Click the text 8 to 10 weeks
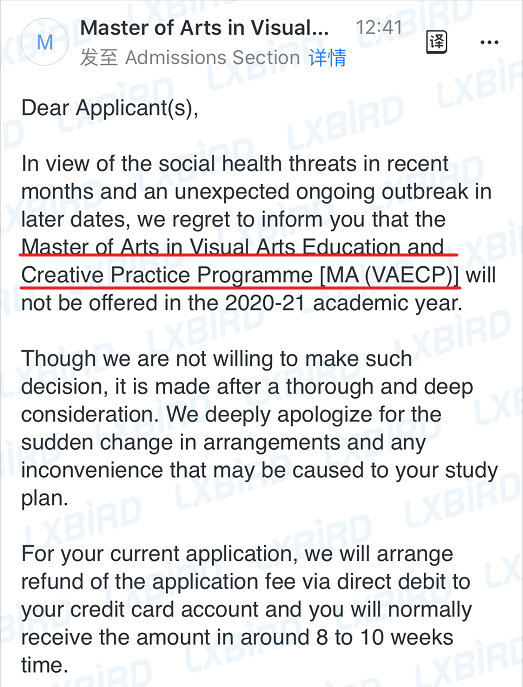 click(x=385, y=637)
